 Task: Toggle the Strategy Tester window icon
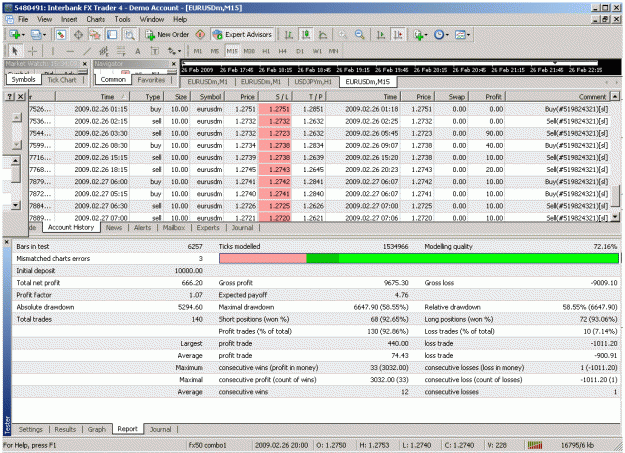tap(130, 35)
